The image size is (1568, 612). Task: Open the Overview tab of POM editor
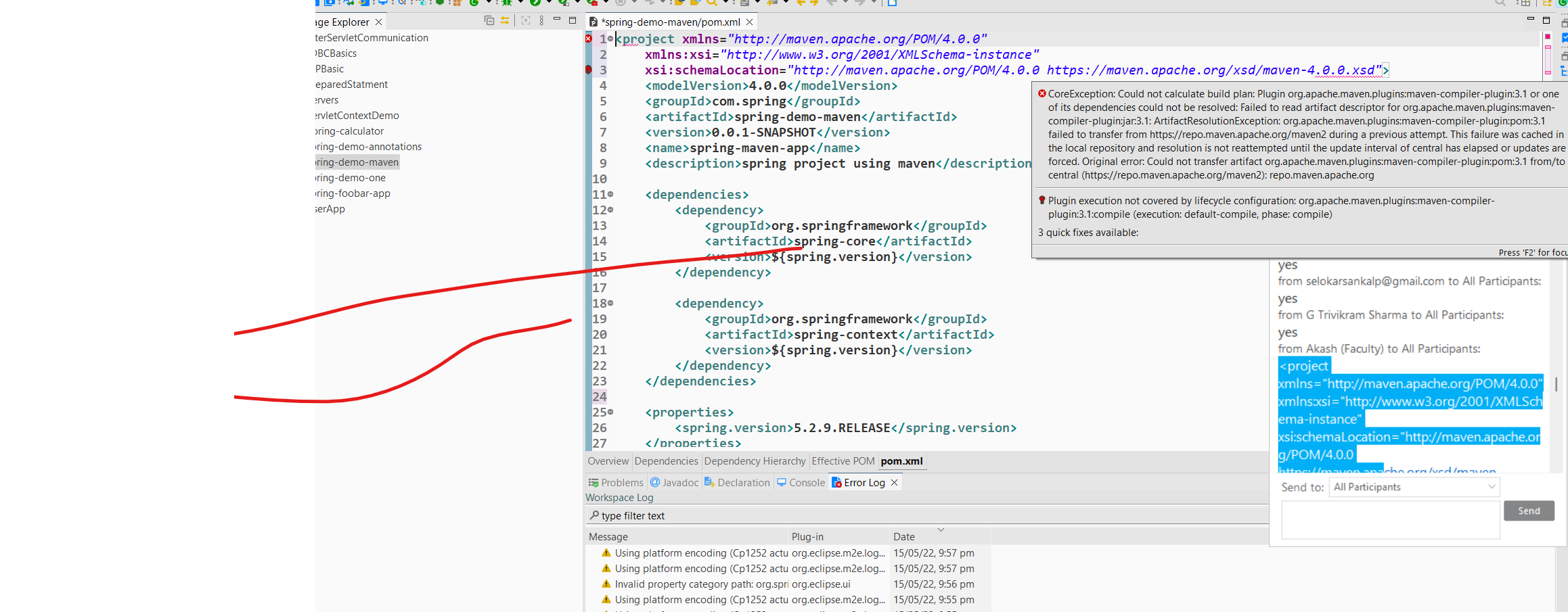(608, 461)
